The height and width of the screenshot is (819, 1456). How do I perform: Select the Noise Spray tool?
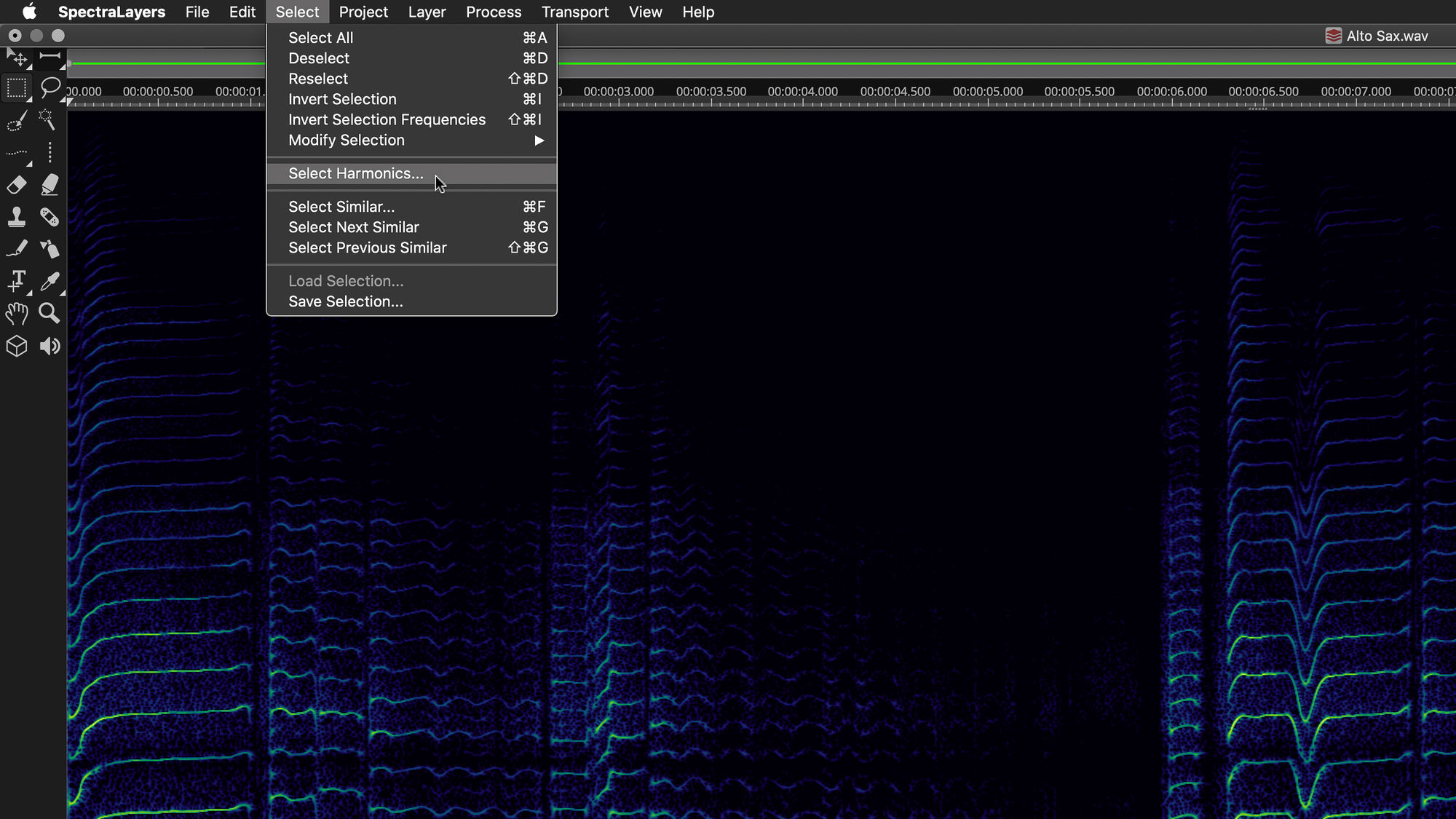click(x=50, y=249)
